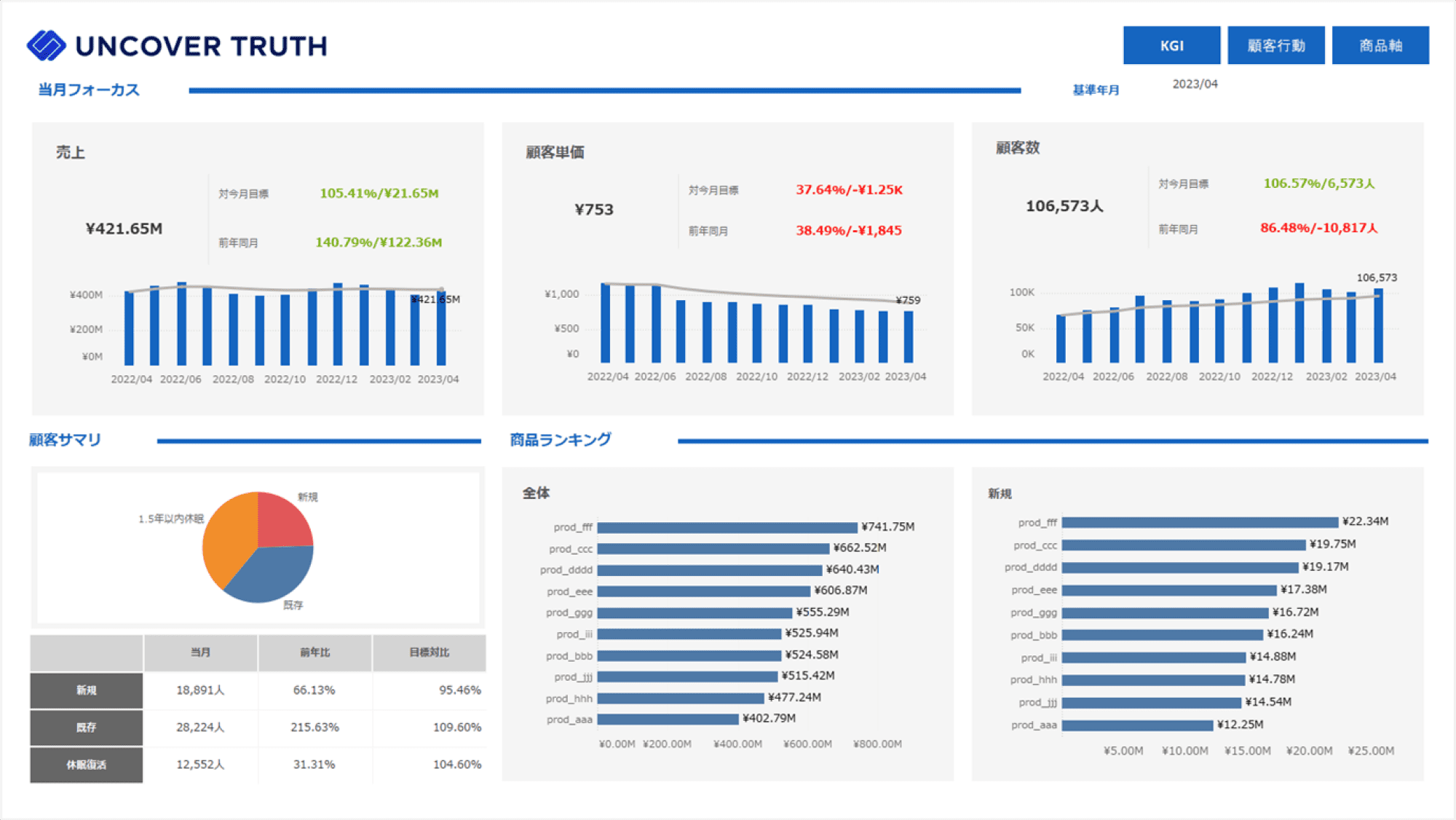Open the 基準年月 2023/04 date selector
Image resolution: width=1456 pixels, height=820 pixels.
[x=1195, y=84]
